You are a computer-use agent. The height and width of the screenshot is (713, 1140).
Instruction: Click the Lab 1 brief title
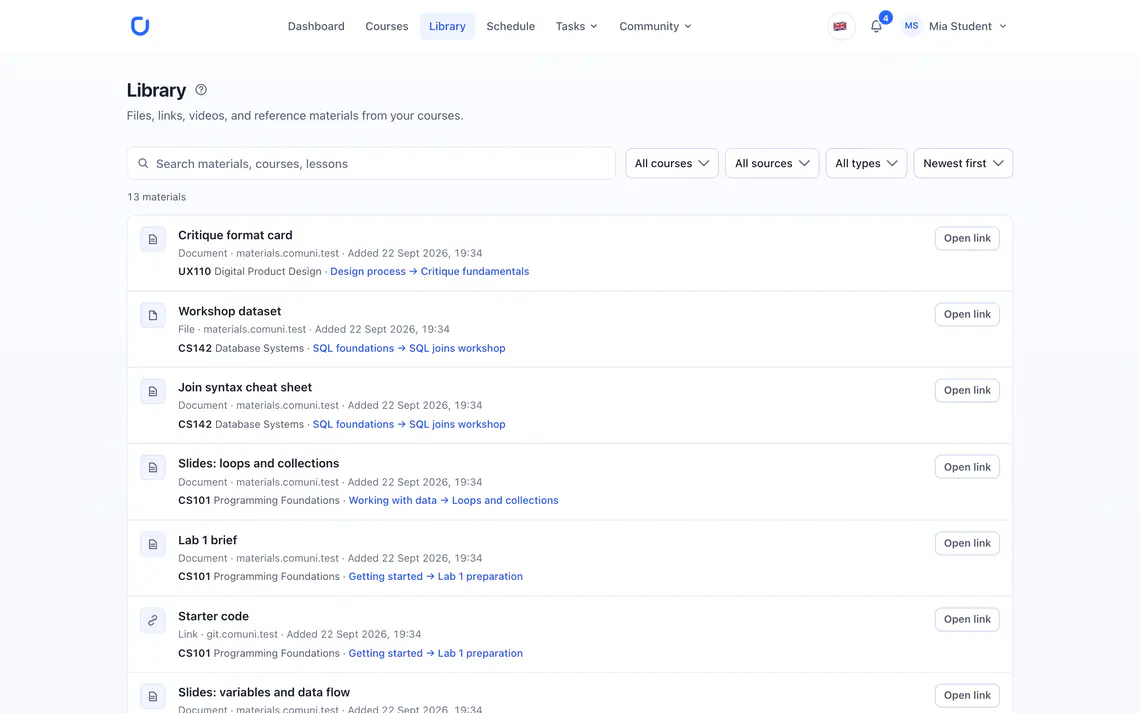tap(208, 540)
